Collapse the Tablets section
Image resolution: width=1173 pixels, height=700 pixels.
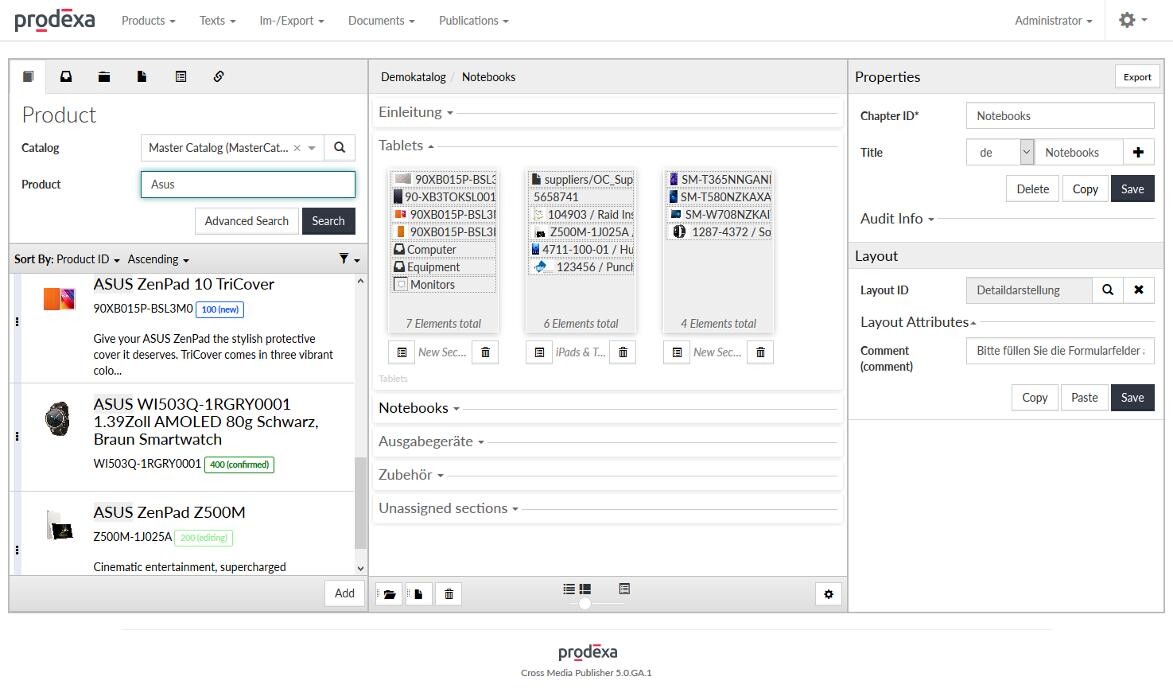(x=406, y=146)
